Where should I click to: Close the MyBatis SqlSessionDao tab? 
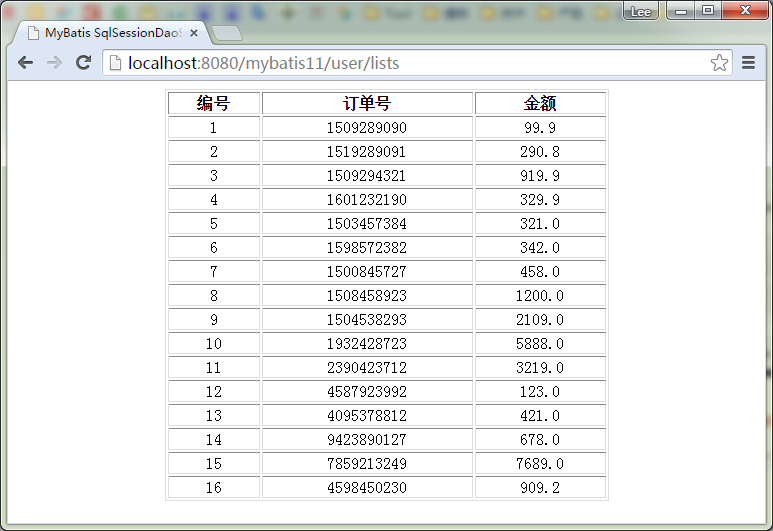194,33
